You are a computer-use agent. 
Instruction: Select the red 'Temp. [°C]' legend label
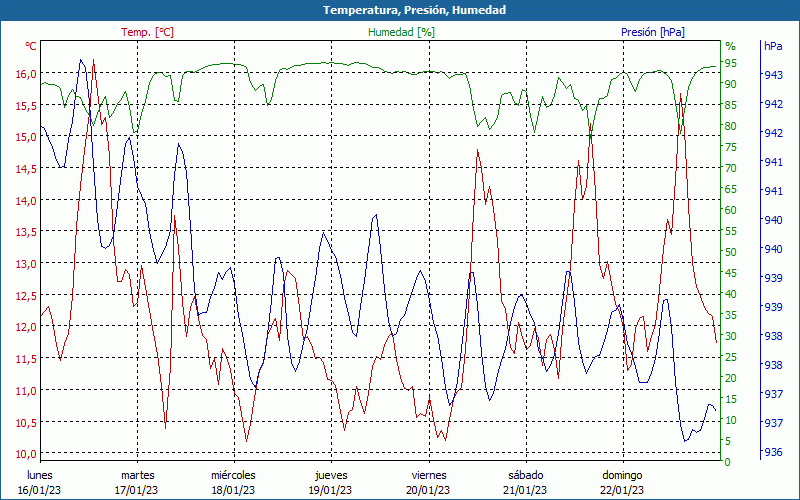click(147, 32)
